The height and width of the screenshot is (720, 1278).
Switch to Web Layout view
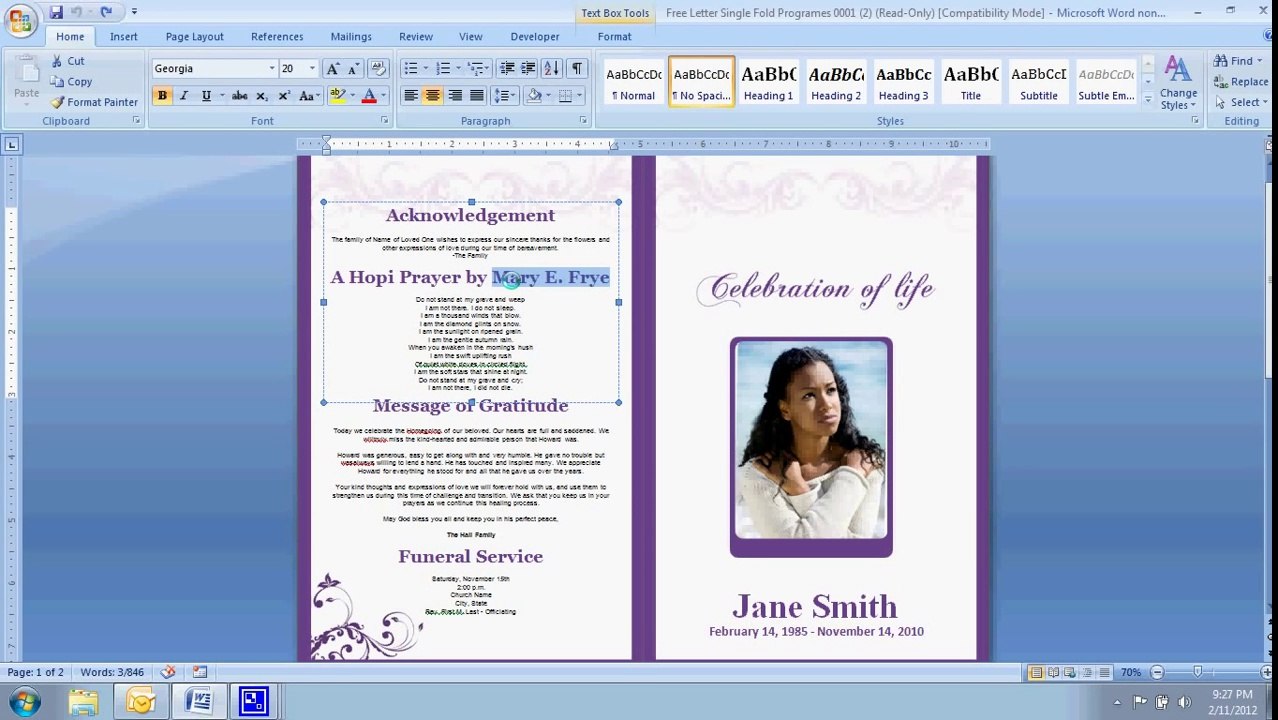(x=1069, y=673)
